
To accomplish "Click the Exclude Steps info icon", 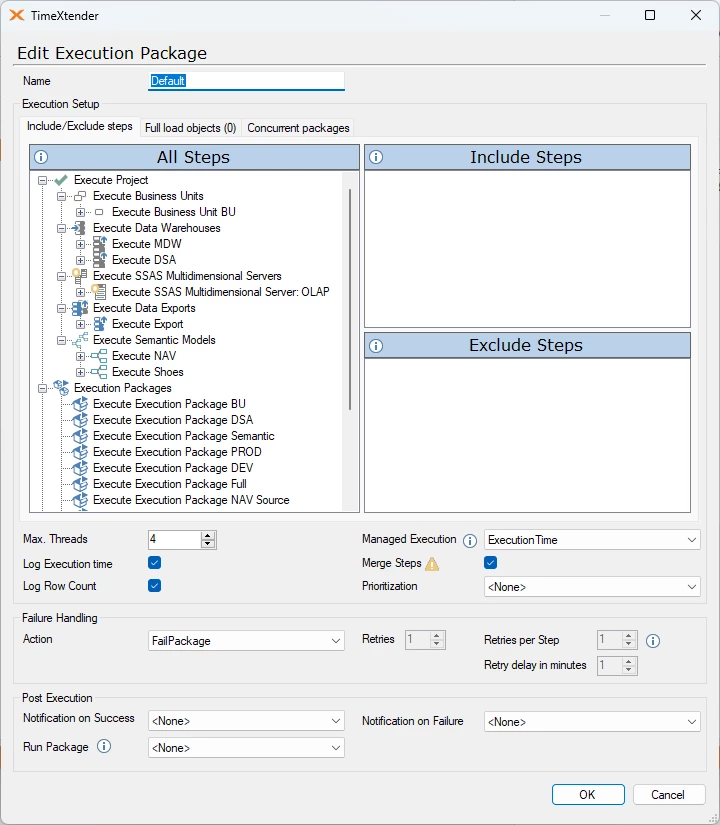I will click(376, 346).
